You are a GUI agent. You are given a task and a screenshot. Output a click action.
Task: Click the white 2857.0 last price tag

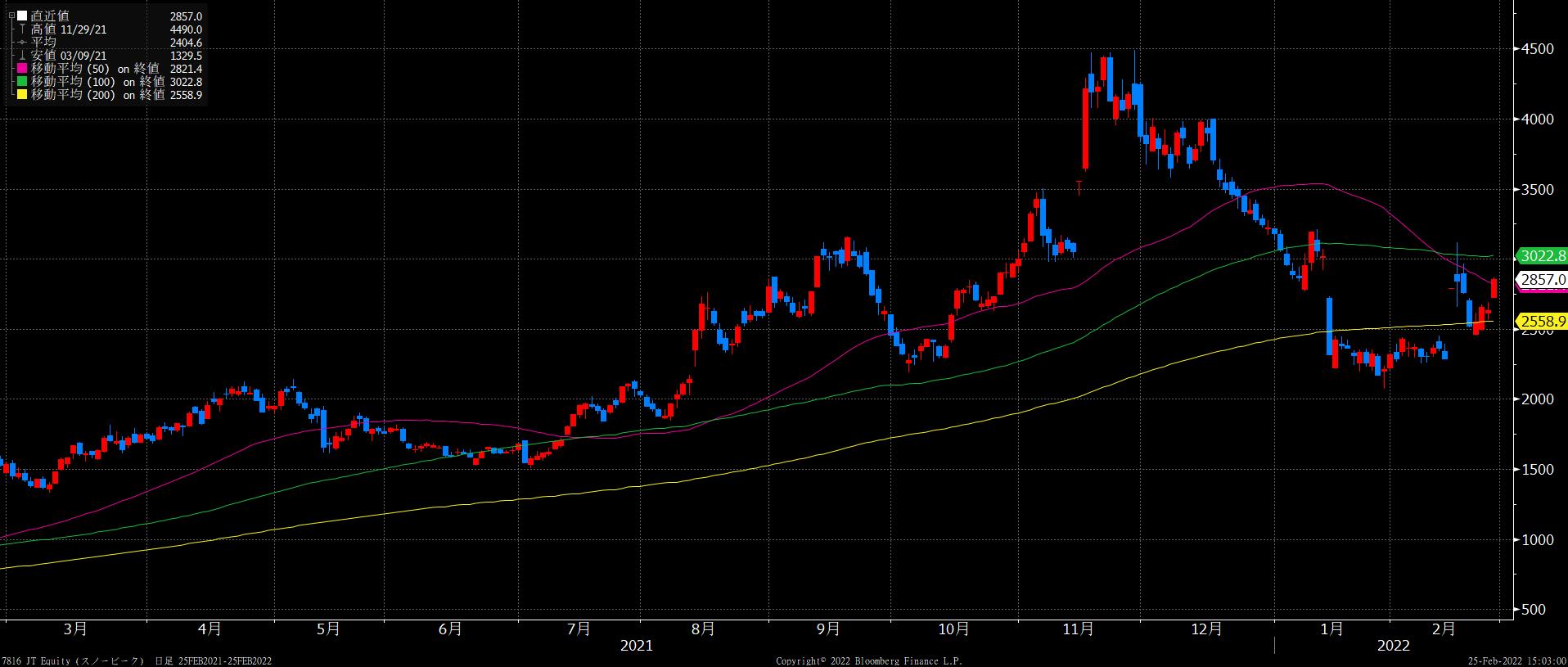pyautogui.click(x=1543, y=280)
